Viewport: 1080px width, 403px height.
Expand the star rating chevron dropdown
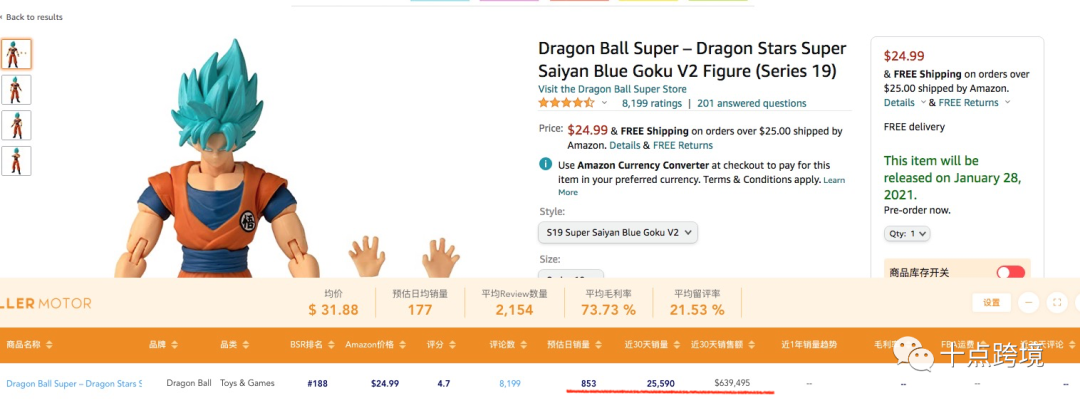[x=604, y=103]
